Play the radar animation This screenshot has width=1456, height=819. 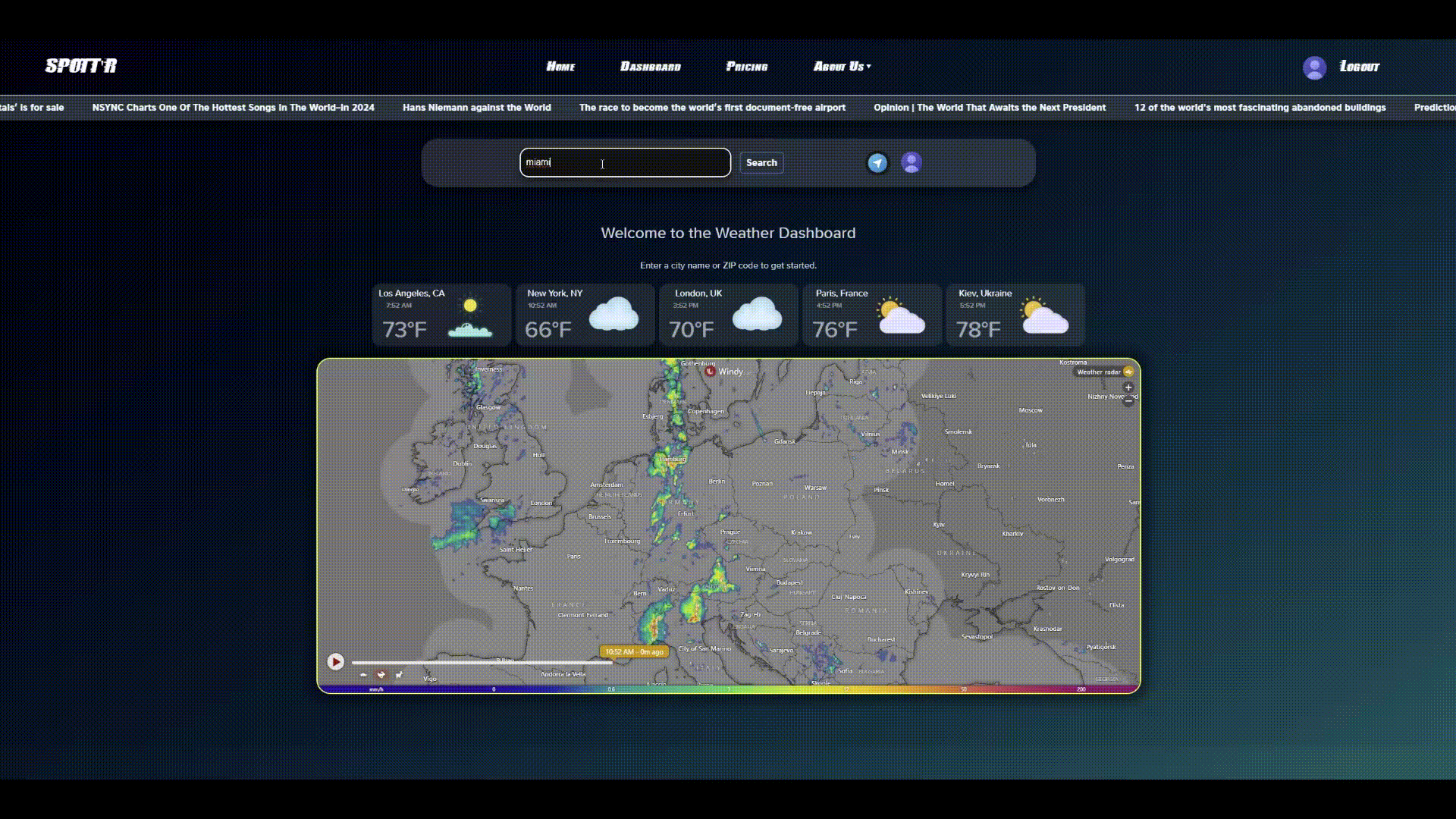click(335, 662)
